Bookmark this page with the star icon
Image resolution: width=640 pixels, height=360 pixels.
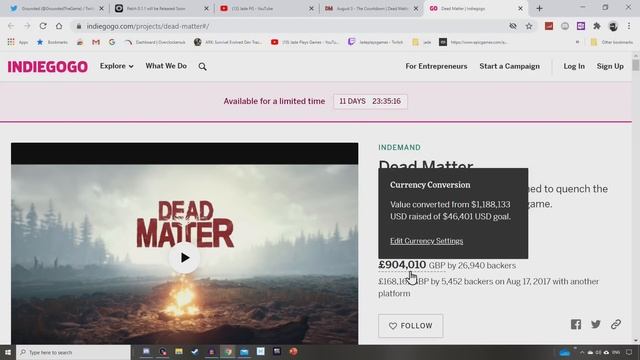point(529,26)
